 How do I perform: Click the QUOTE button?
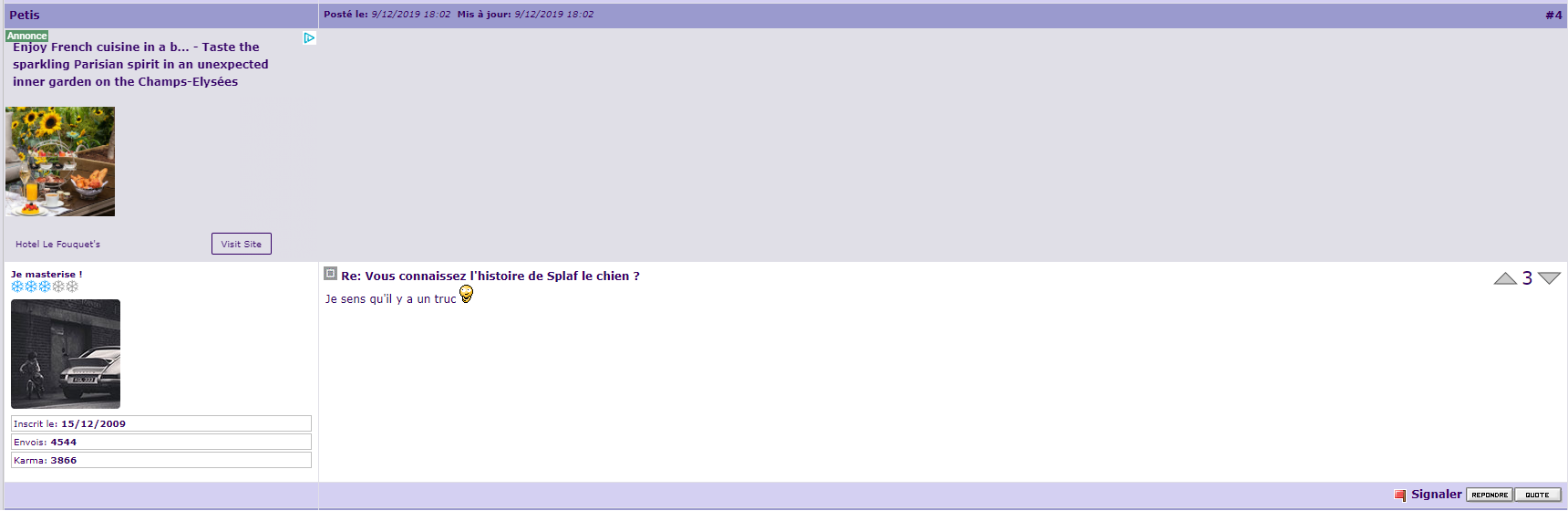1538,495
